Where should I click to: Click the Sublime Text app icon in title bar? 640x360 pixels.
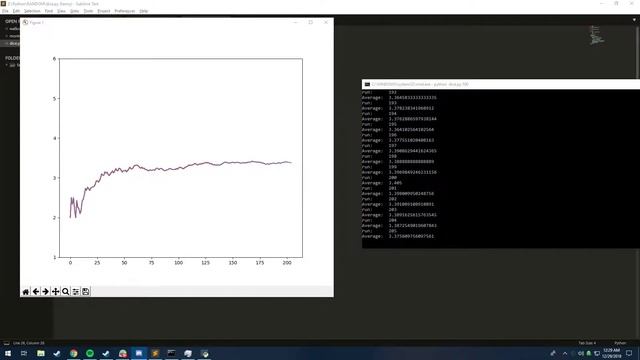point(3,3)
